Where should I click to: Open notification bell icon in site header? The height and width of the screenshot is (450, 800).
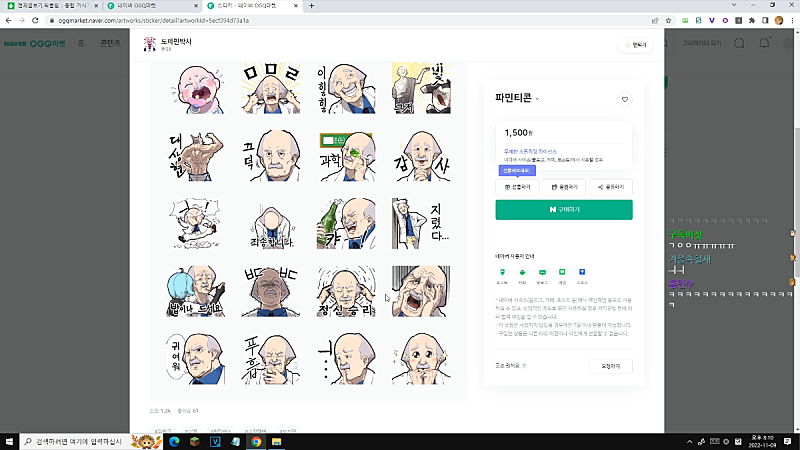[765, 44]
